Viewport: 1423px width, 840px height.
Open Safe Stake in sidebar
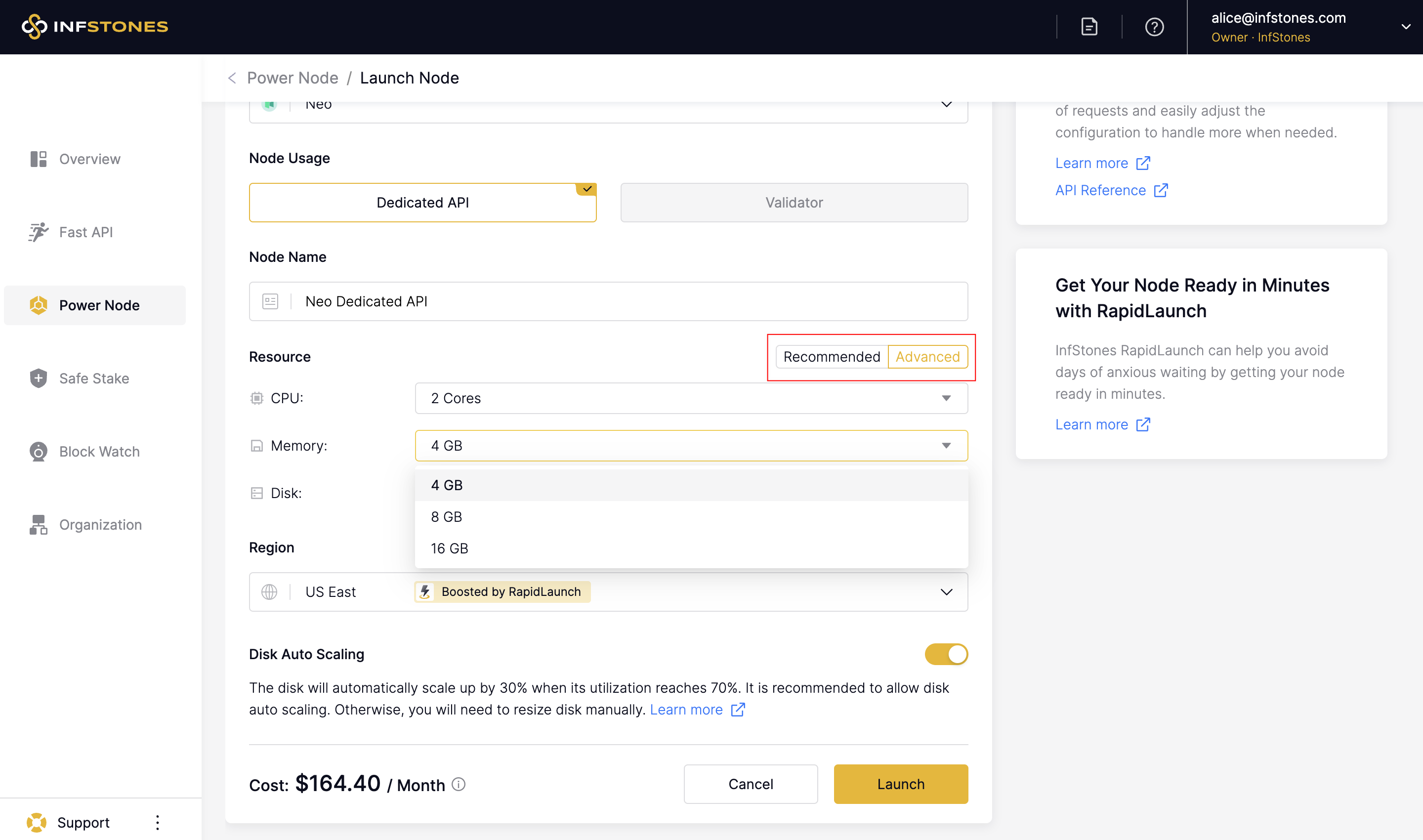(x=94, y=378)
